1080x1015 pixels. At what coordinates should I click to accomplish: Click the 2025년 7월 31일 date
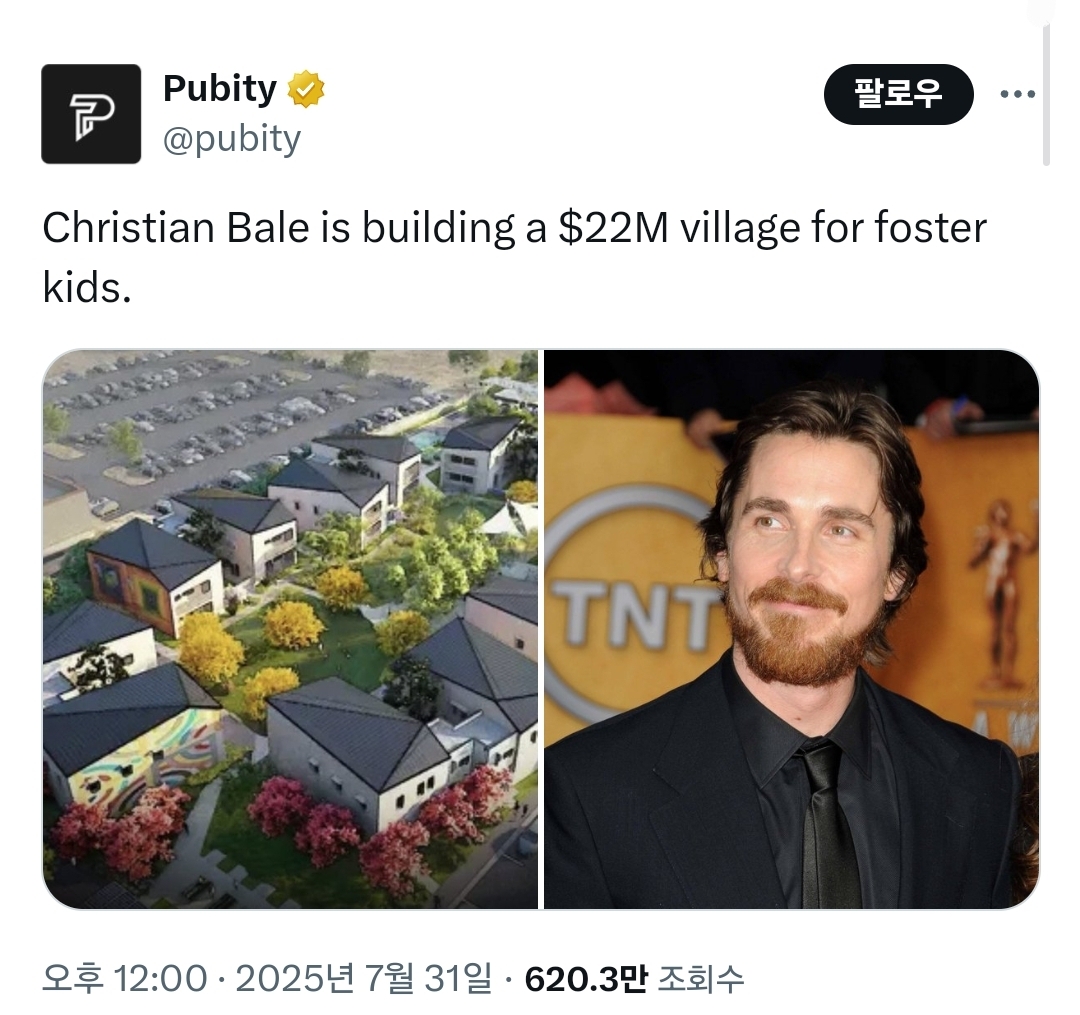(365, 979)
